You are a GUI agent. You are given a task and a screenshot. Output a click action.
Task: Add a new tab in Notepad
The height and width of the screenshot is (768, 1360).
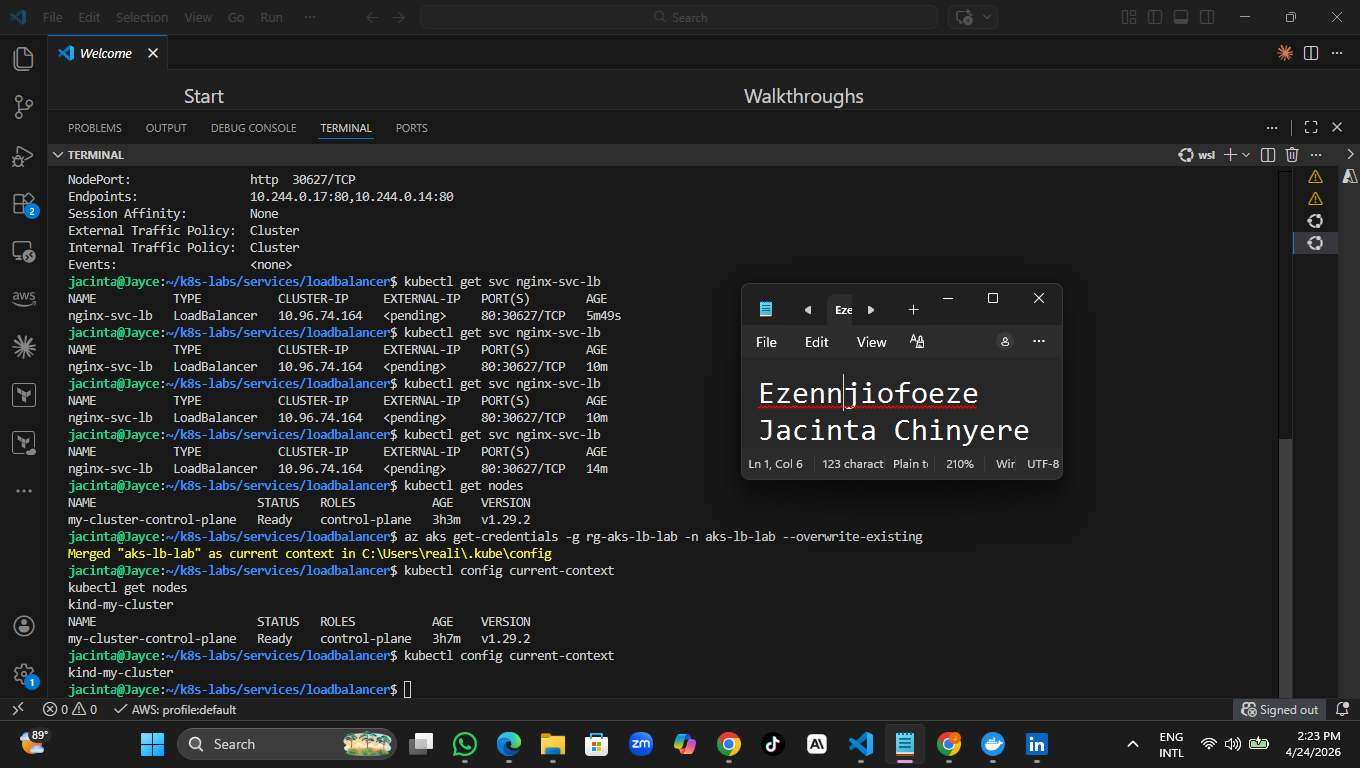click(x=913, y=310)
